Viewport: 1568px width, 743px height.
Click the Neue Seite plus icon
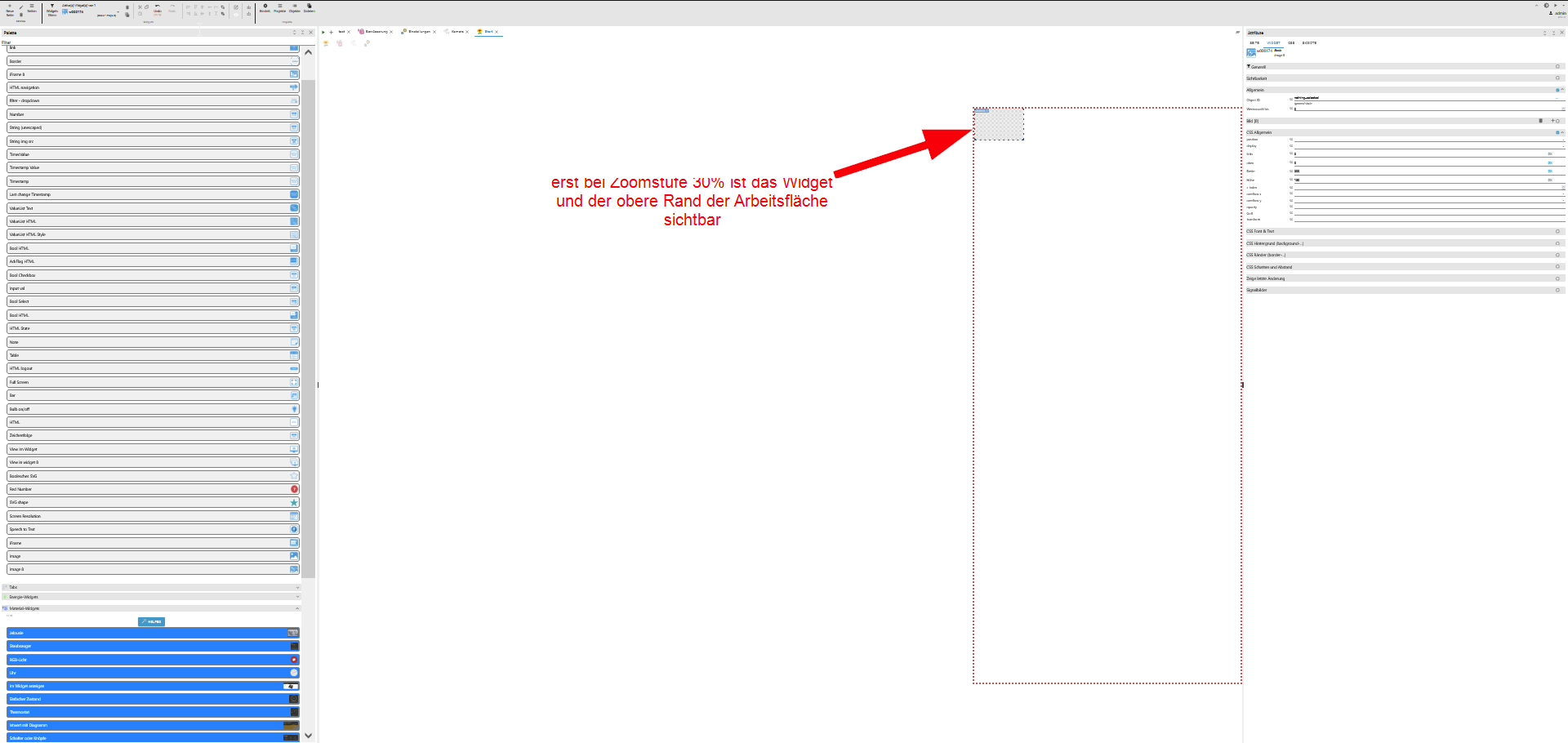click(x=10, y=7)
